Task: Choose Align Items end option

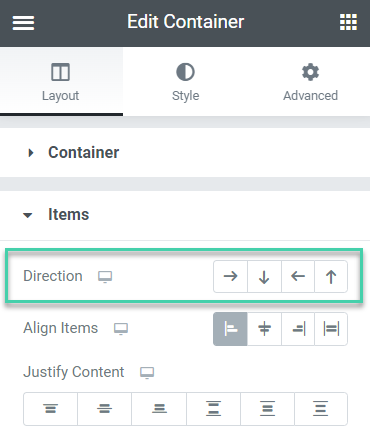Action: point(298,329)
